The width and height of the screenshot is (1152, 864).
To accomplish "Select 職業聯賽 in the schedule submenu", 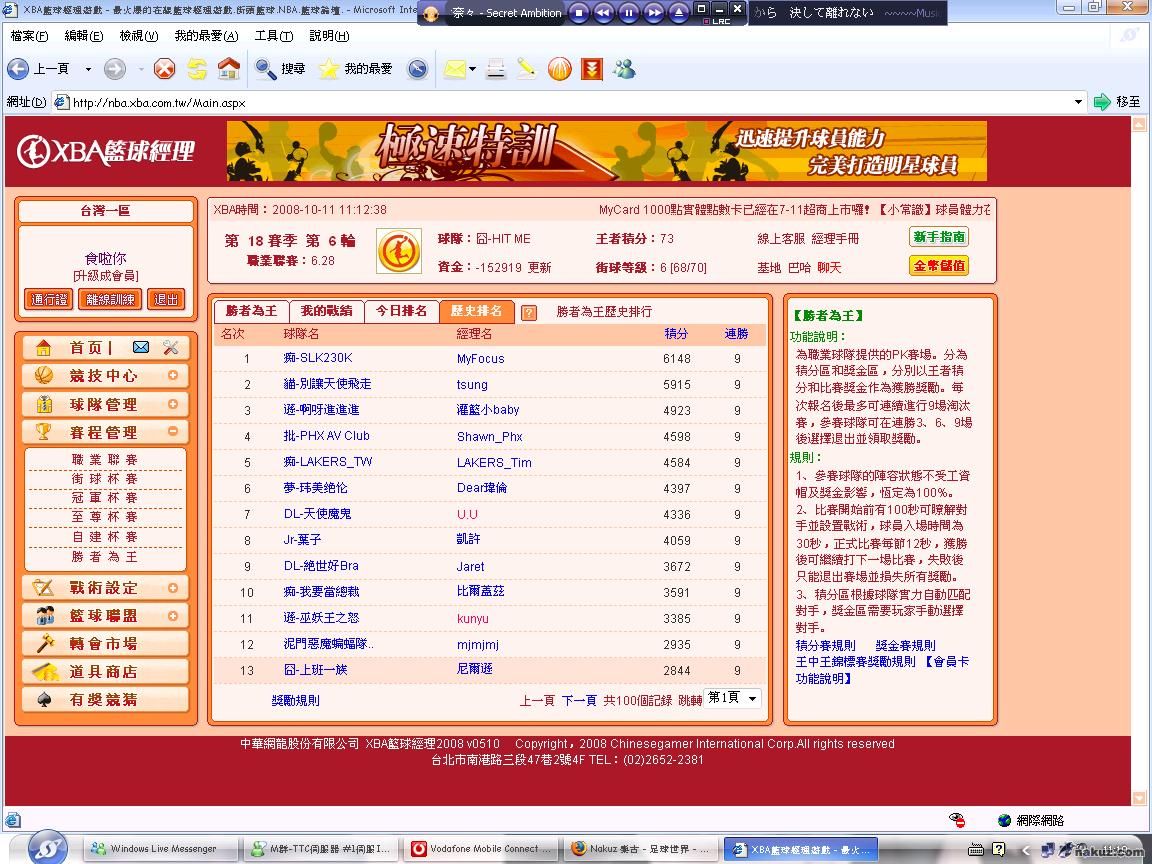I will [x=105, y=460].
